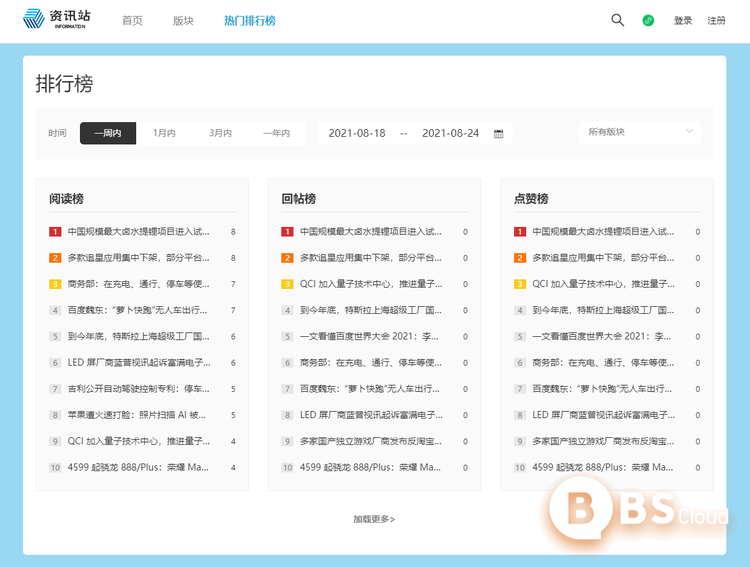Click the start date 2021-08-18 field
This screenshot has width=750, height=567.
(x=357, y=133)
